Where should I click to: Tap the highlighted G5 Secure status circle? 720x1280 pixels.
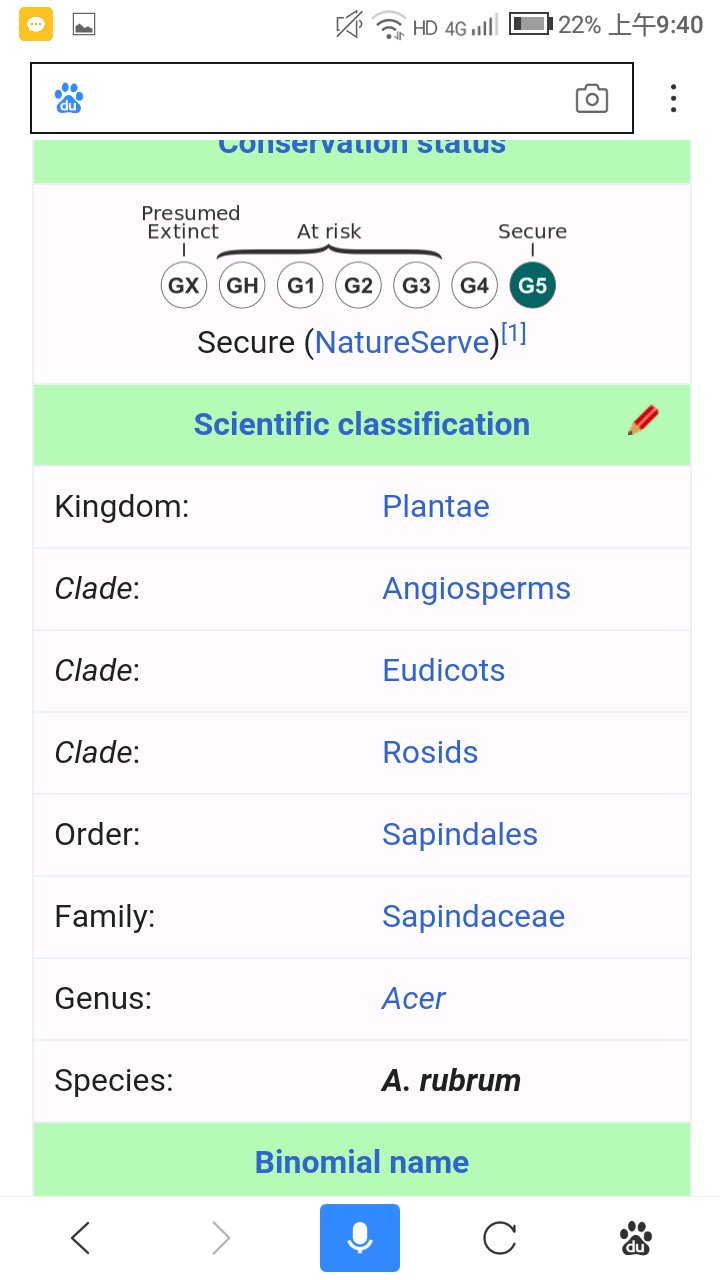point(533,286)
